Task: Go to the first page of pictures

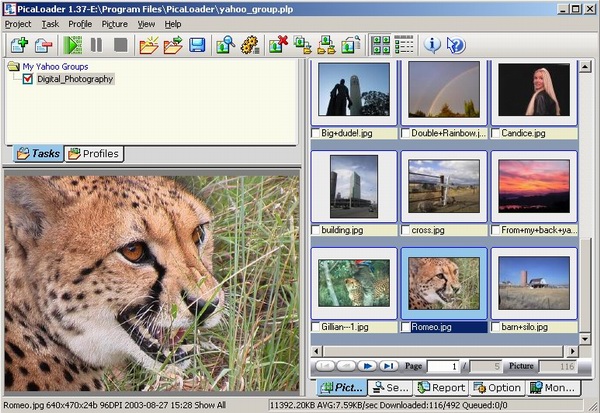Action: click(x=325, y=366)
